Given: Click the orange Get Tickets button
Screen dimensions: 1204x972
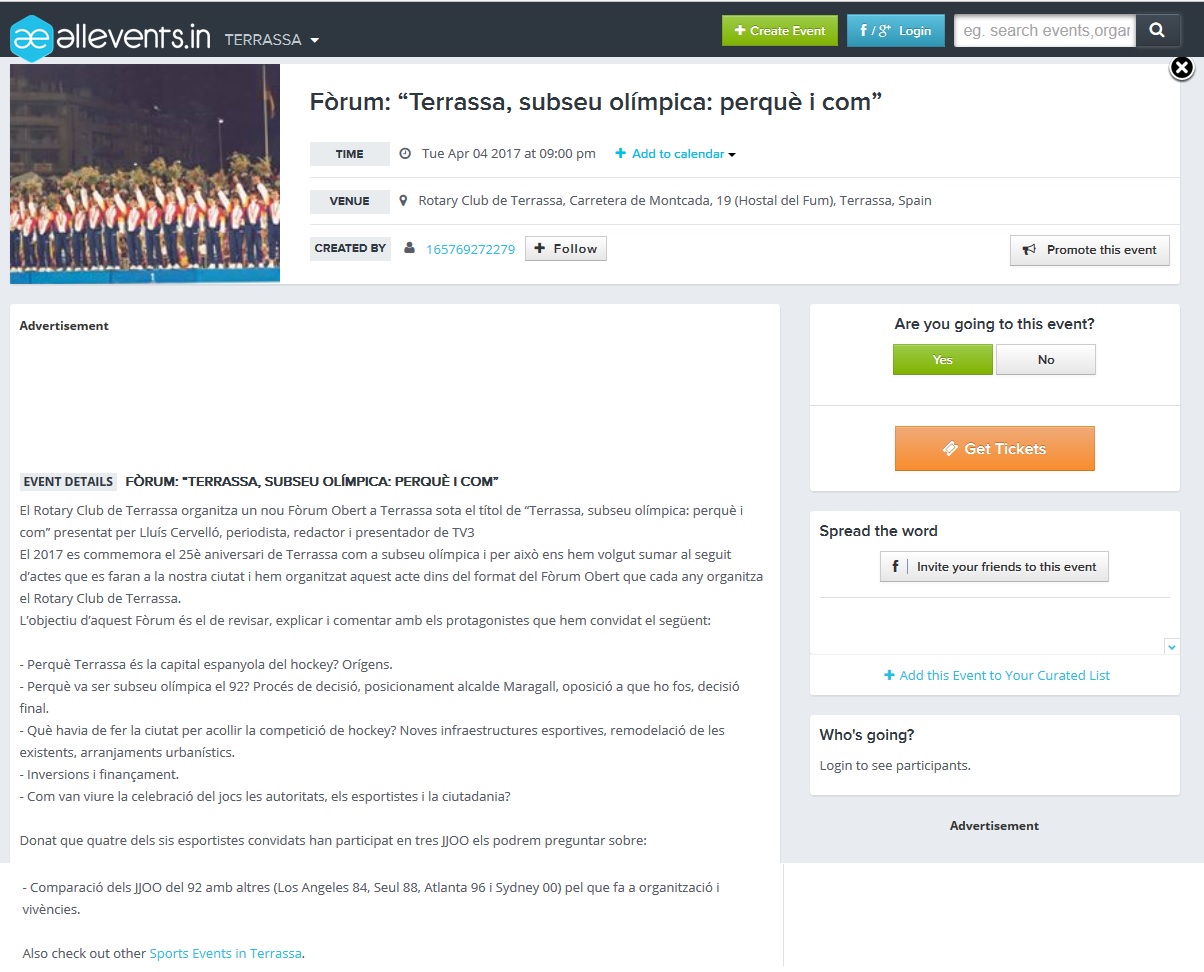Looking at the screenshot, I should click(x=995, y=449).
